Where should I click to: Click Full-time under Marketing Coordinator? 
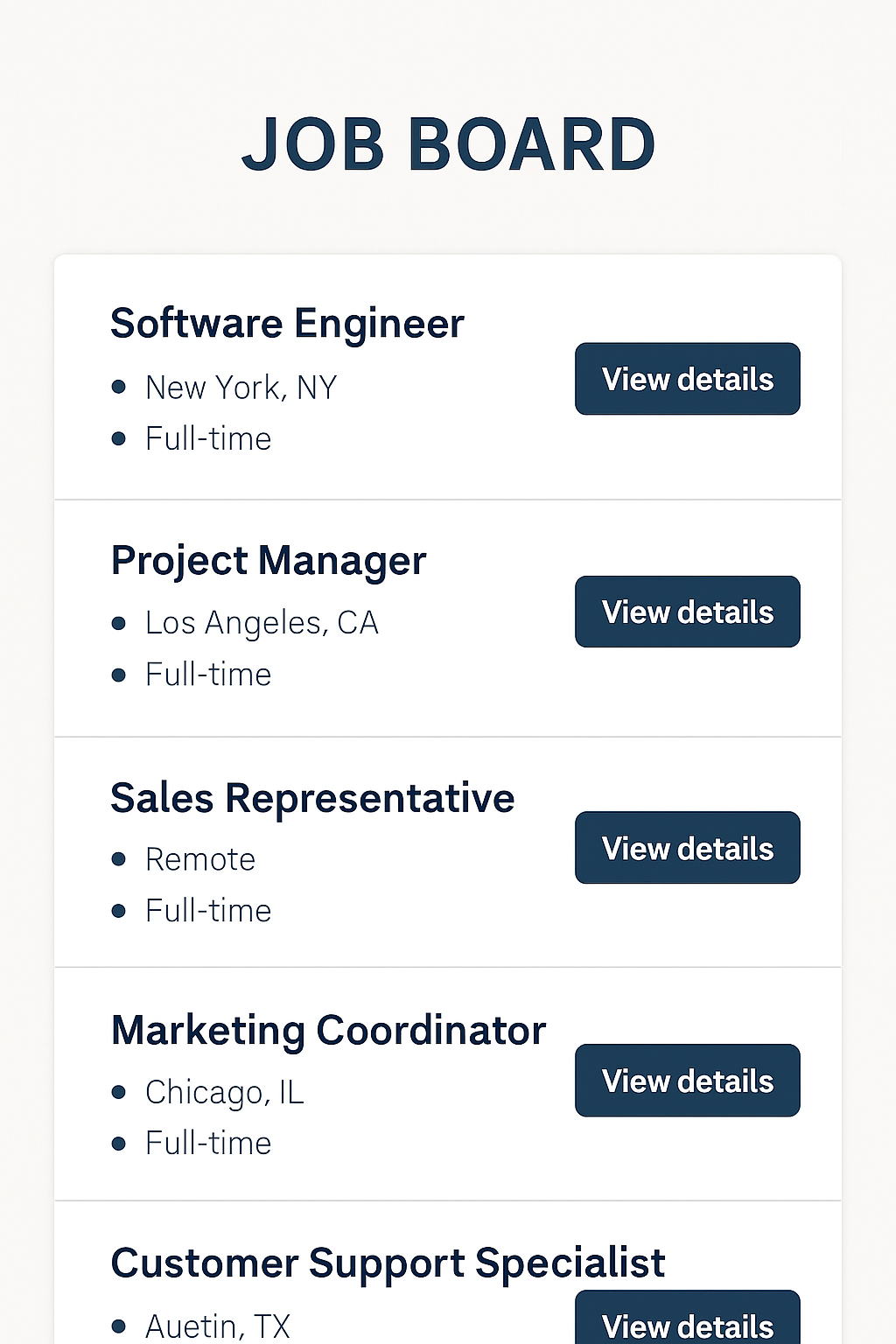pos(208,1144)
